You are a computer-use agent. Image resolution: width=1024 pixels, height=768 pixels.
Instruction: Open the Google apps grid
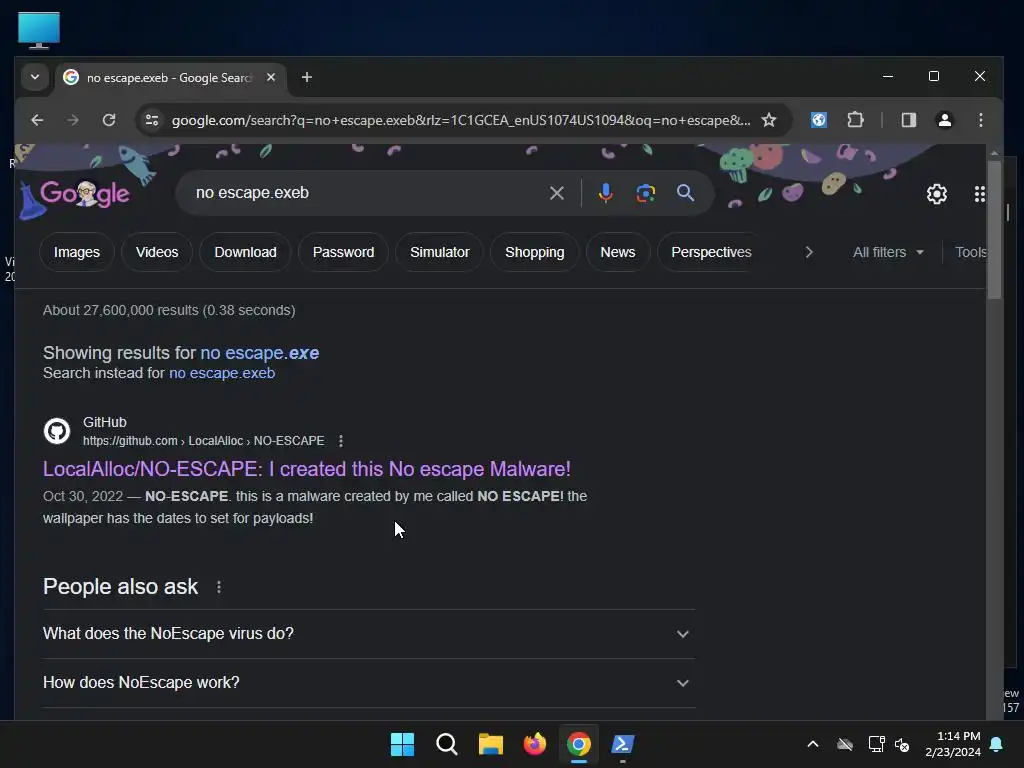point(979,194)
